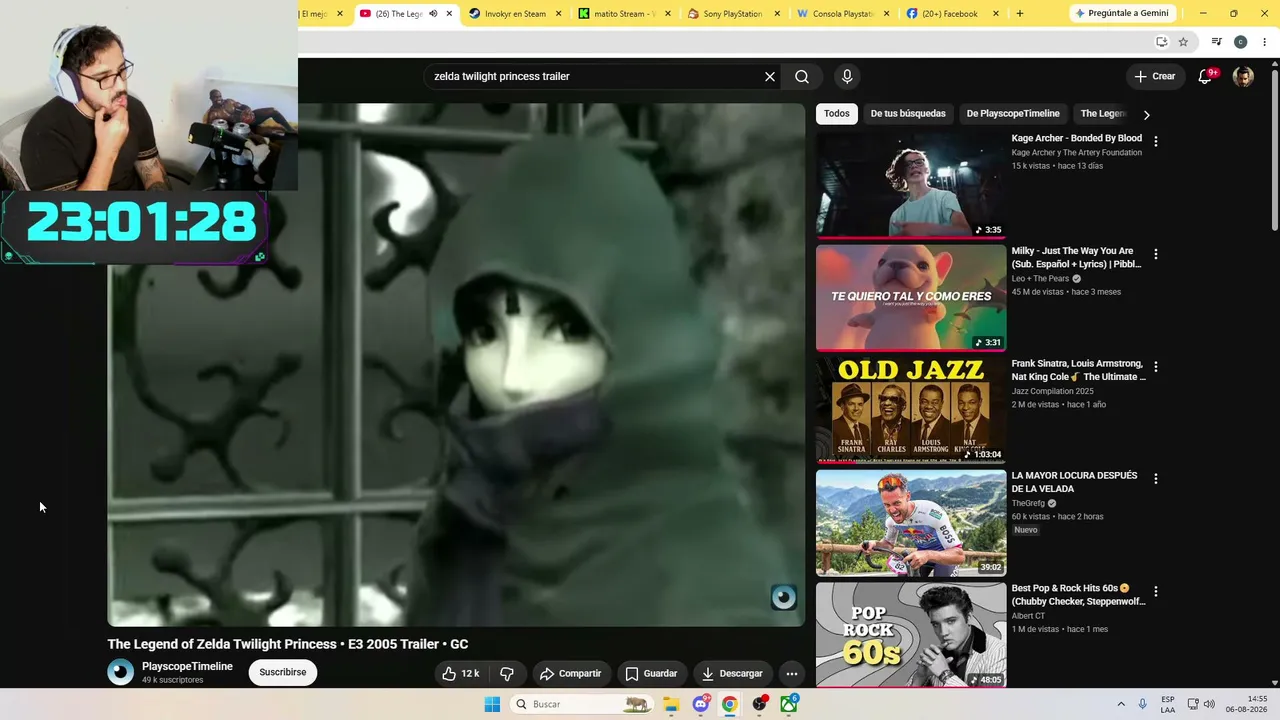Show hidden system tray icons
Image resolution: width=1280 pixels, height=720 pixels.
click(x=1121, y=704)
